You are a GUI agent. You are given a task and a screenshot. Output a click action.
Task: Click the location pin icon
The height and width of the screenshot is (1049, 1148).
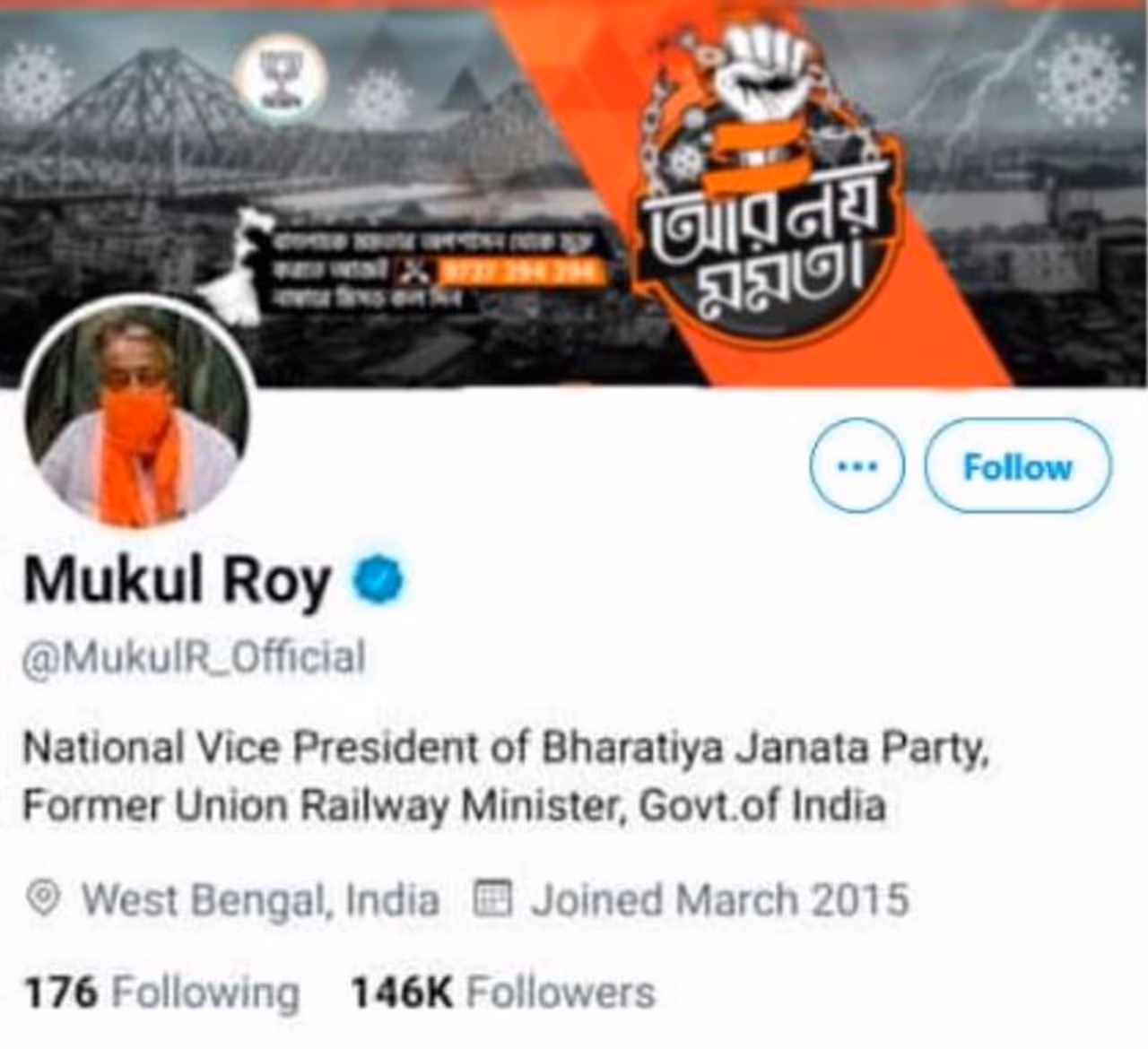(x=43, y=898)
